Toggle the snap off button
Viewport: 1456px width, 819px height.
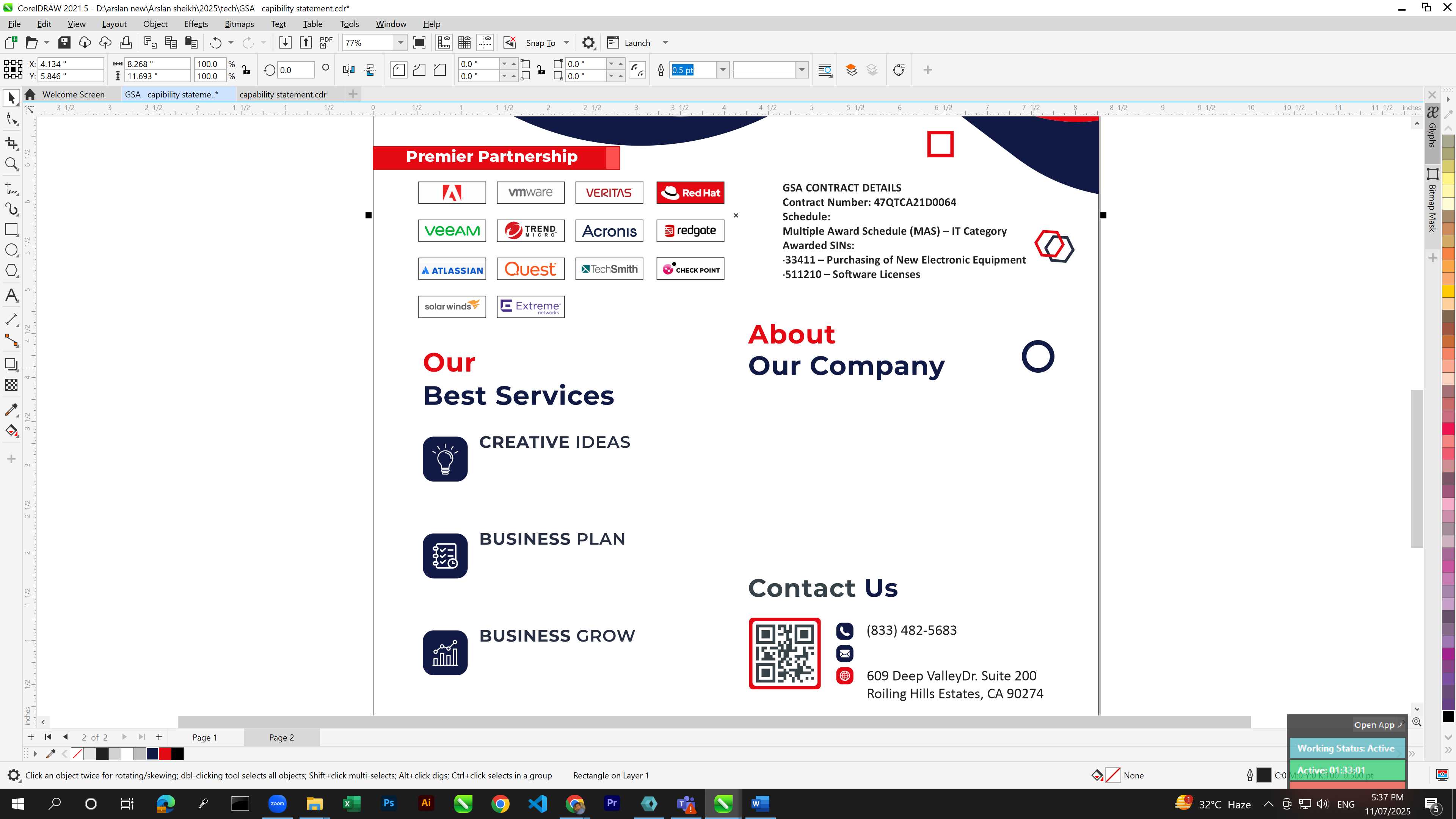coord(509,42)
